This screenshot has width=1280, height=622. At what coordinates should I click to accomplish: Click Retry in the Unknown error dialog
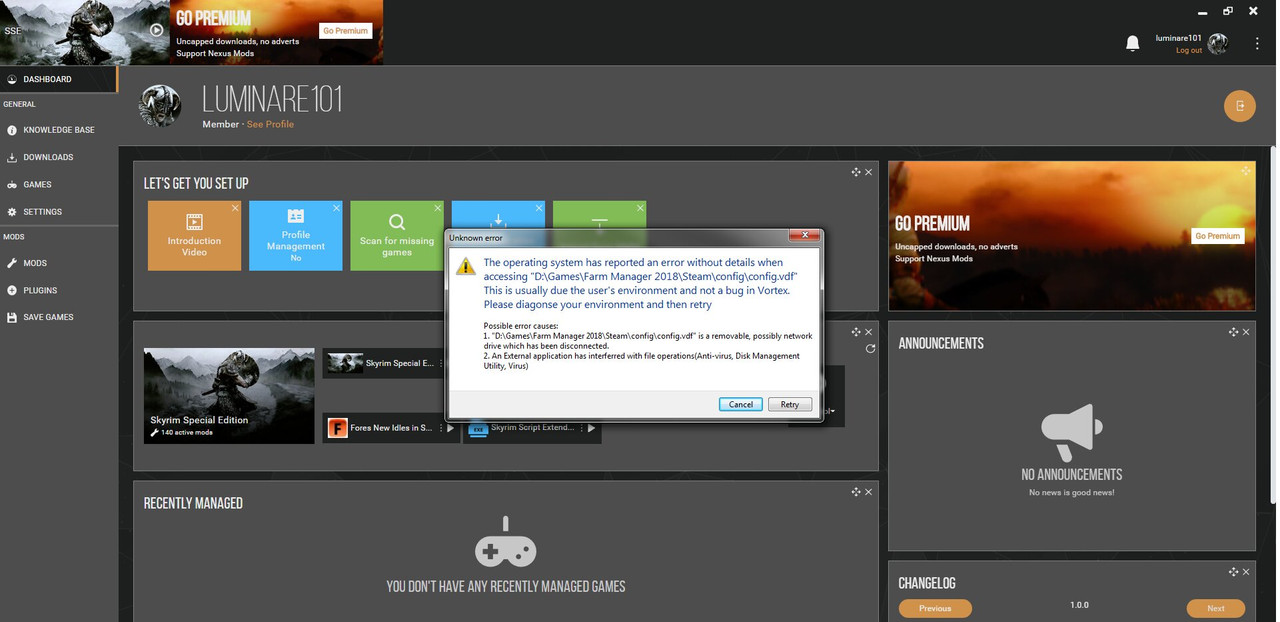[790, 404]
